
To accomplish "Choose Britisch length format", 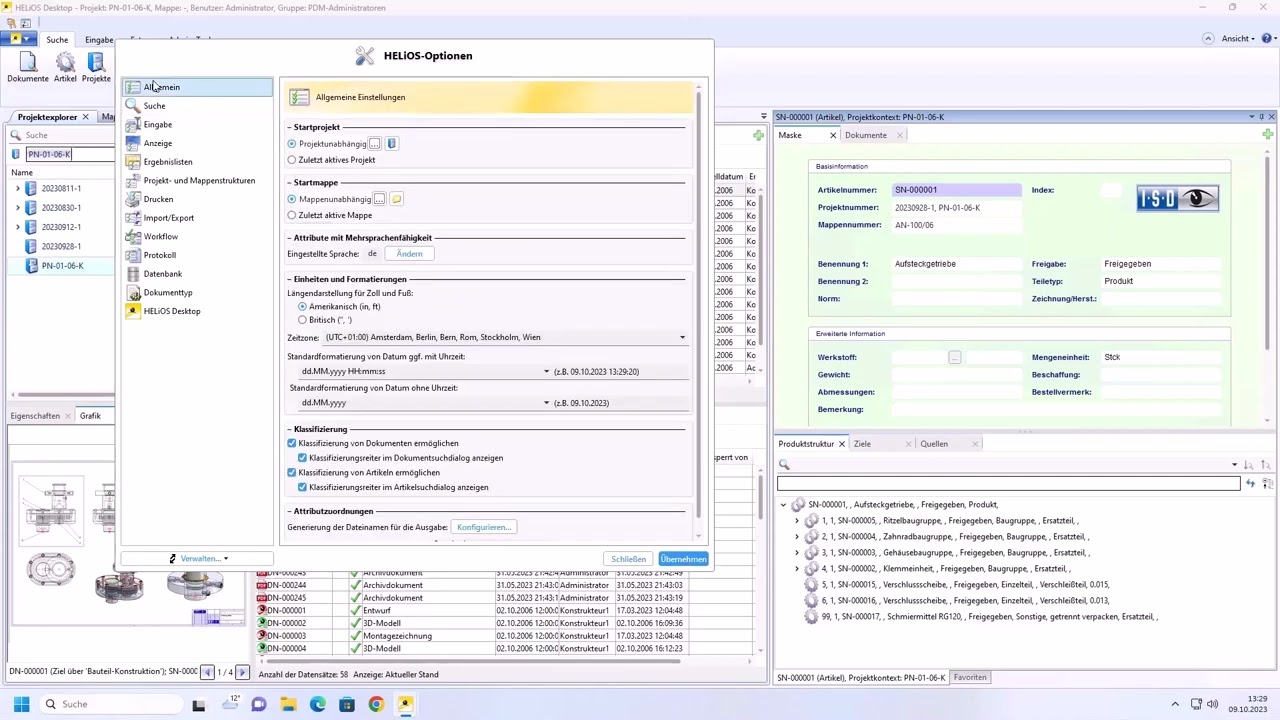I will coord(302,320).
